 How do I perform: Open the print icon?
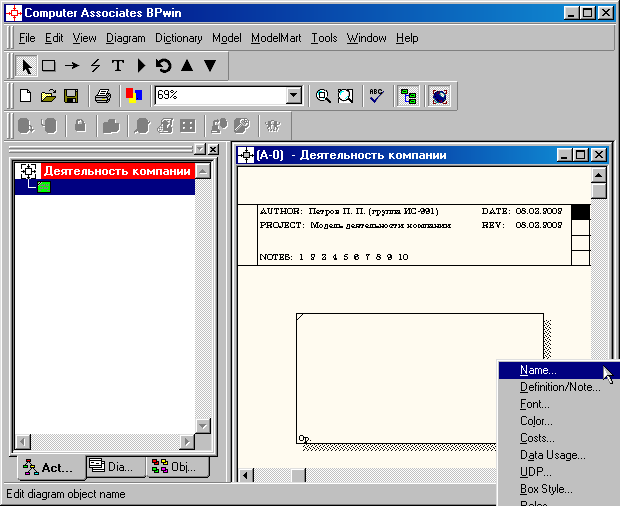(103, 96)
